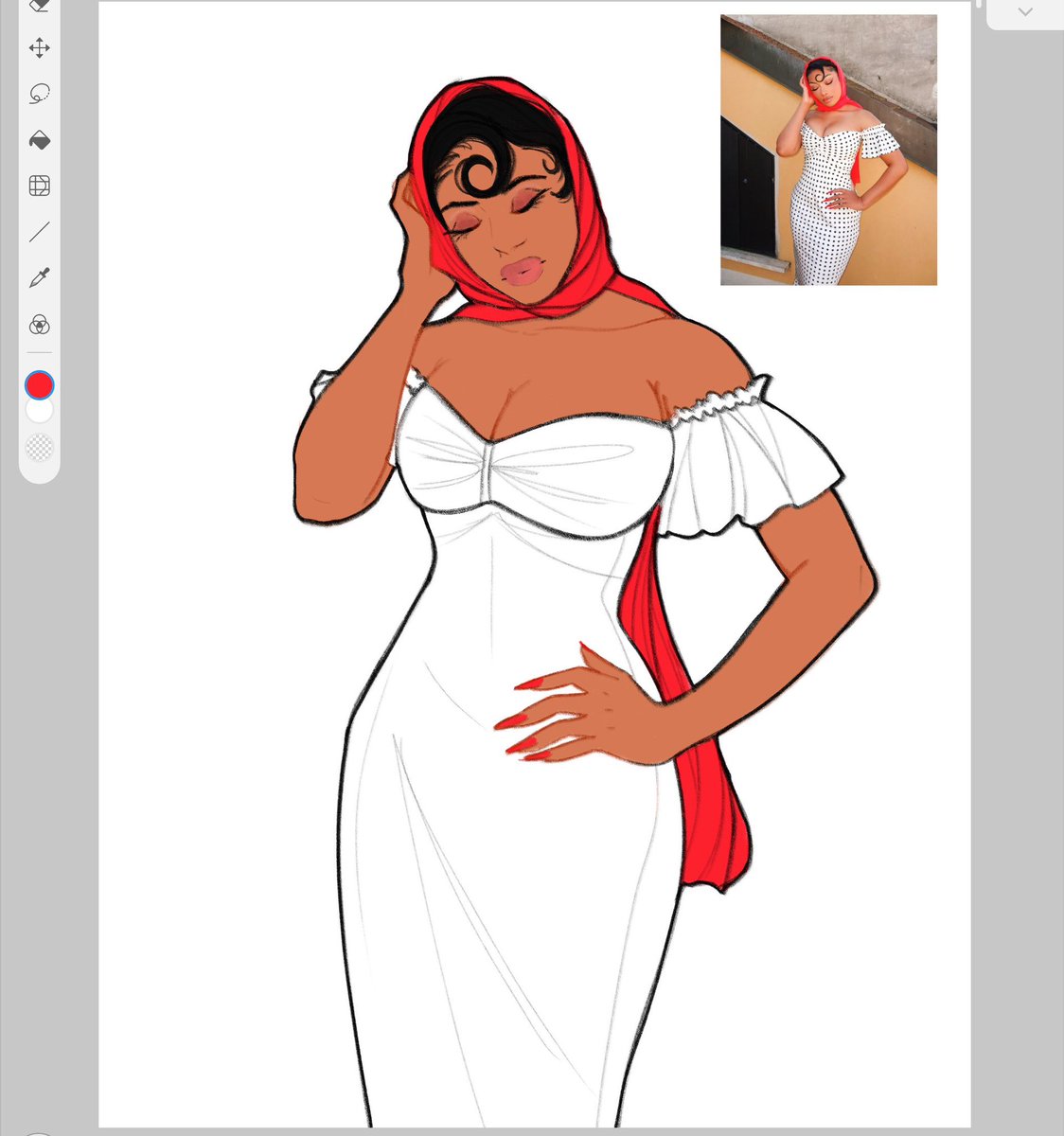Expand the top-right collapsed panel chevron
The height and width of the screenshot is (1136, 1064).
pyautogui.click(x=1024, y=11)
